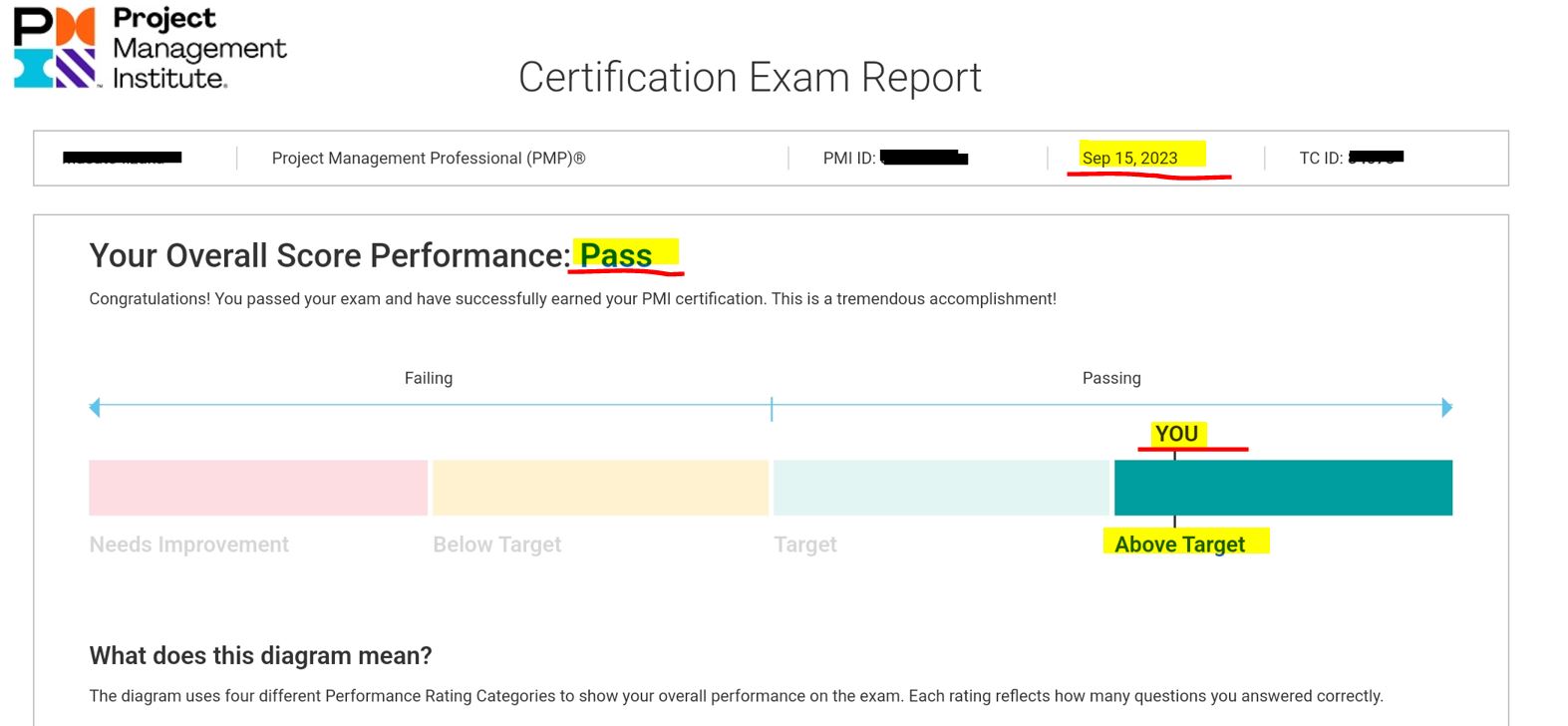Image resolution: width=1568 pixels, height=726 pixels.
Task: Click the center divider tick between Failing and Passing
Action: click(x=772, y=408)
